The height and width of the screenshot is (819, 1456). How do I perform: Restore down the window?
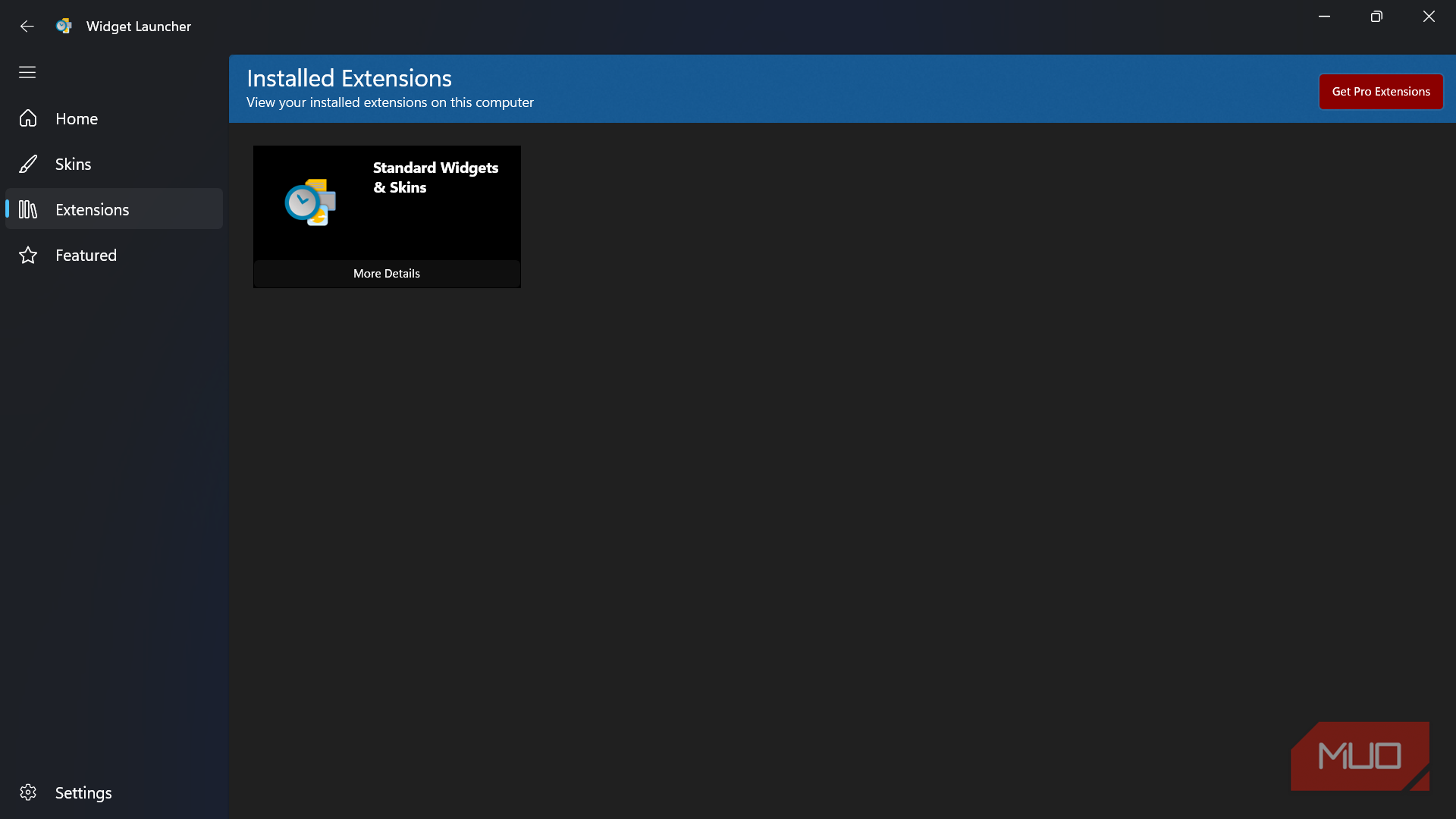pyautogui.click(x=1376, y=17)
